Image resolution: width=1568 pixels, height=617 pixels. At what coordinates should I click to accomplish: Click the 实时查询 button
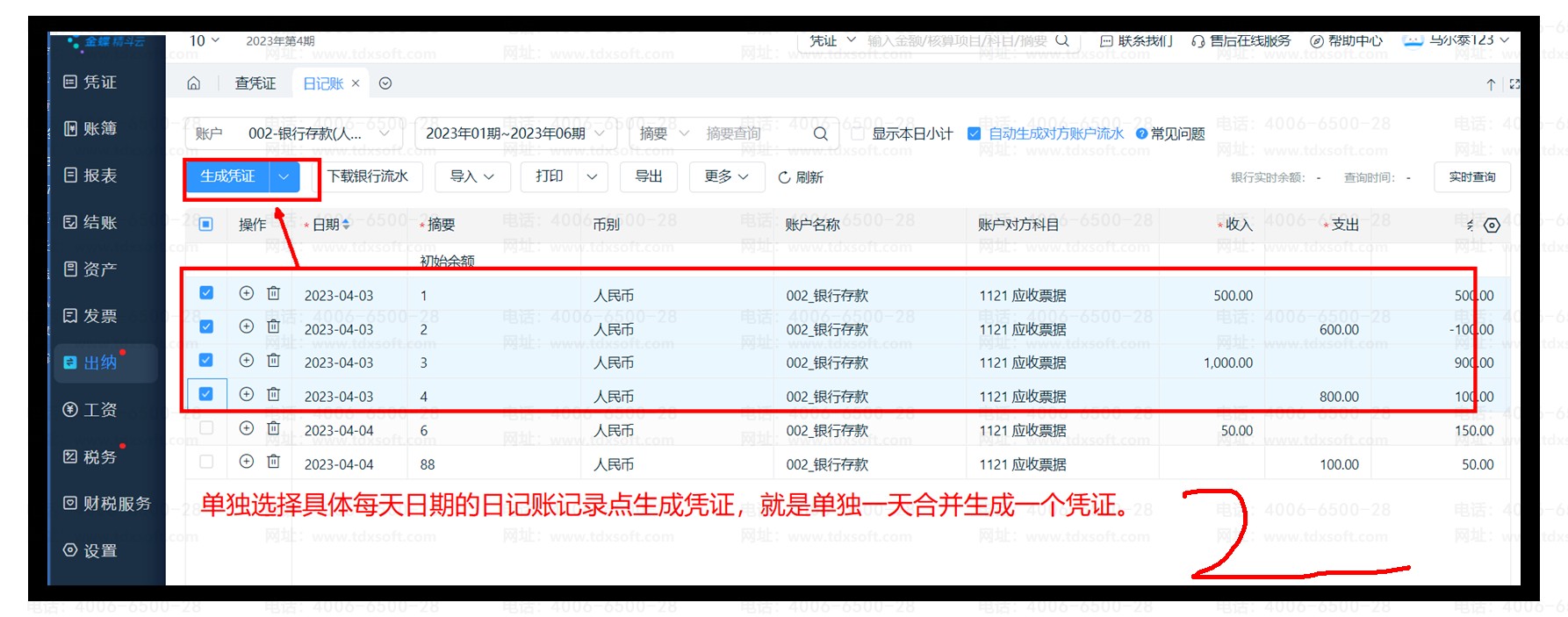(1471, 176)
